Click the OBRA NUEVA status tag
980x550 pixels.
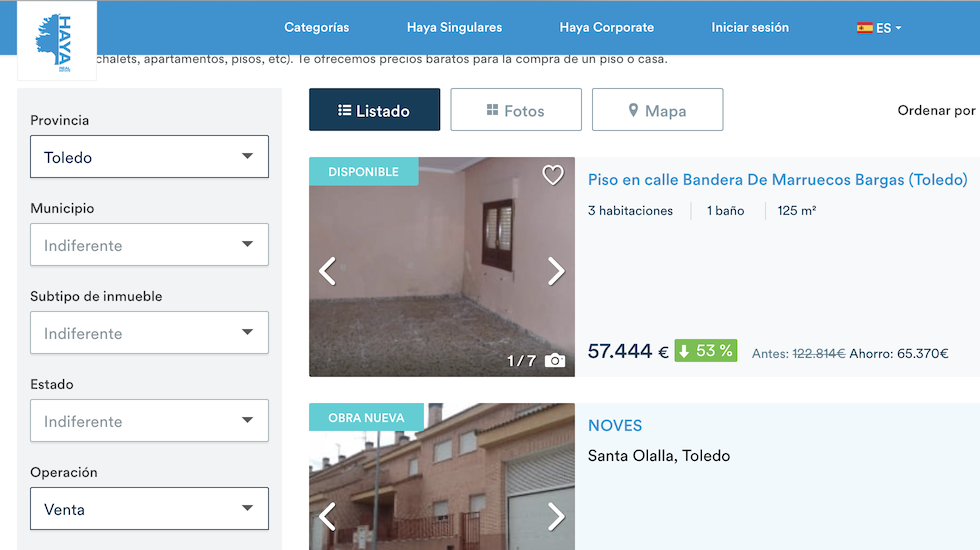click(x=366, y=418)
